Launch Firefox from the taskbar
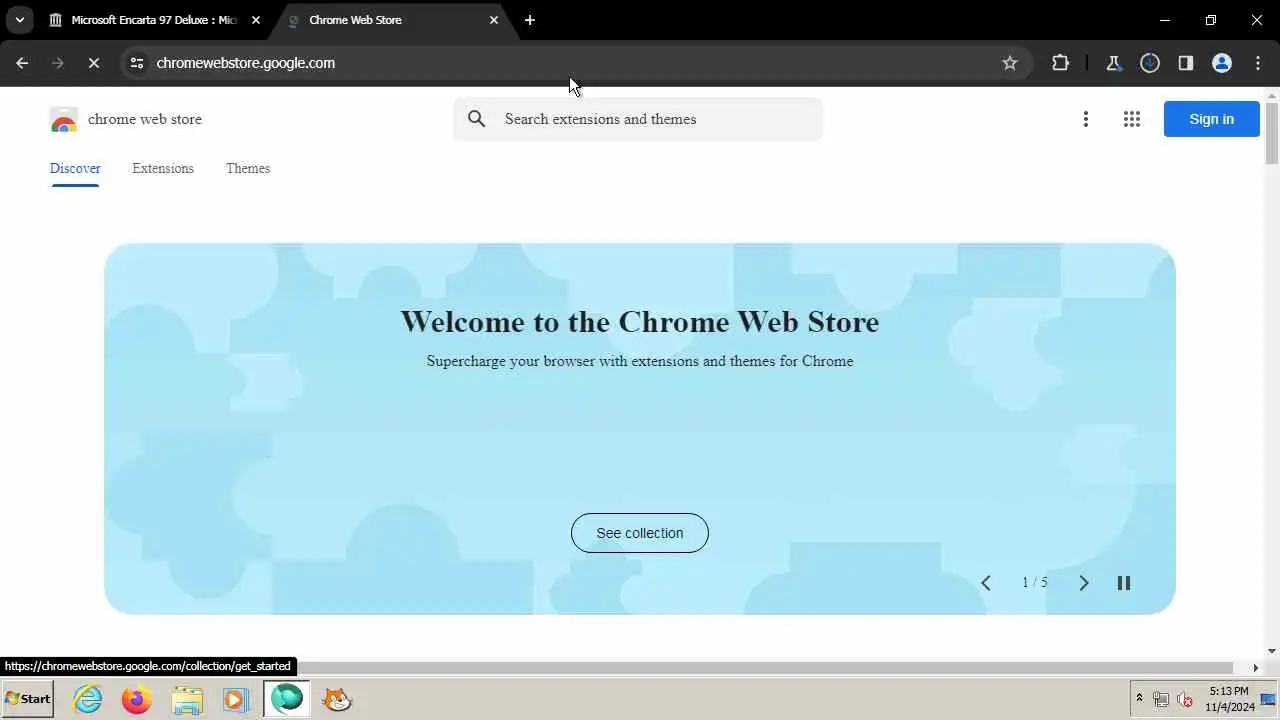The width and height of the screenshot is (1280, 720). click(137, 699)
